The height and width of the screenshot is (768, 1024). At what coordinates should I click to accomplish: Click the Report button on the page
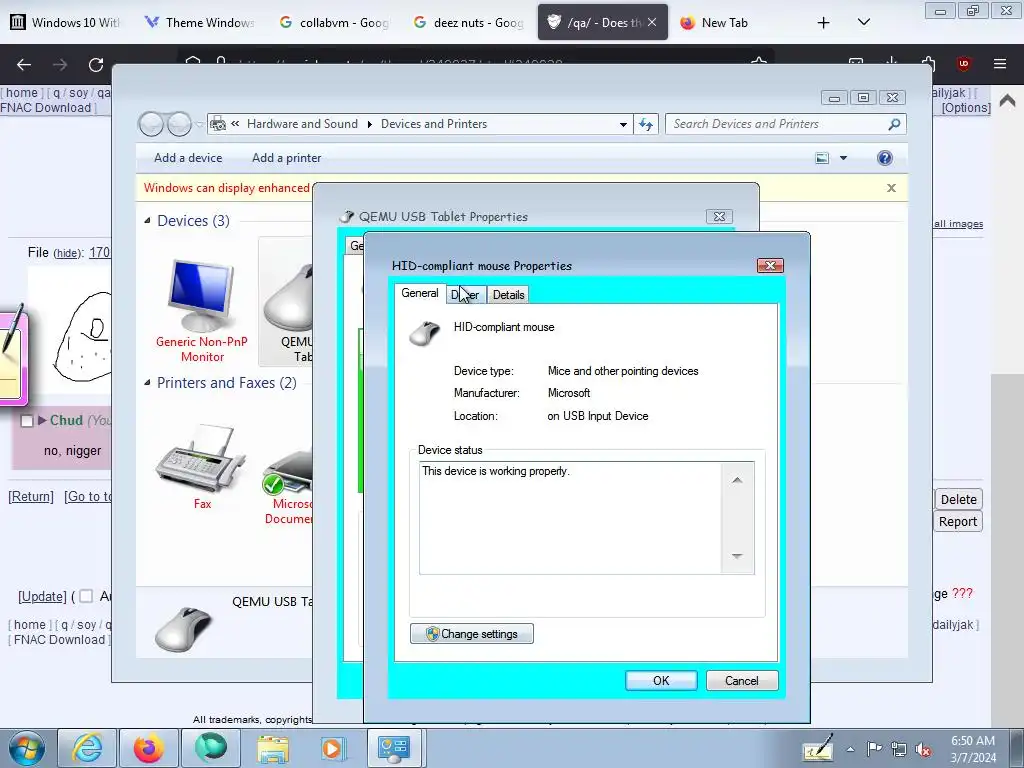(958, 522)
